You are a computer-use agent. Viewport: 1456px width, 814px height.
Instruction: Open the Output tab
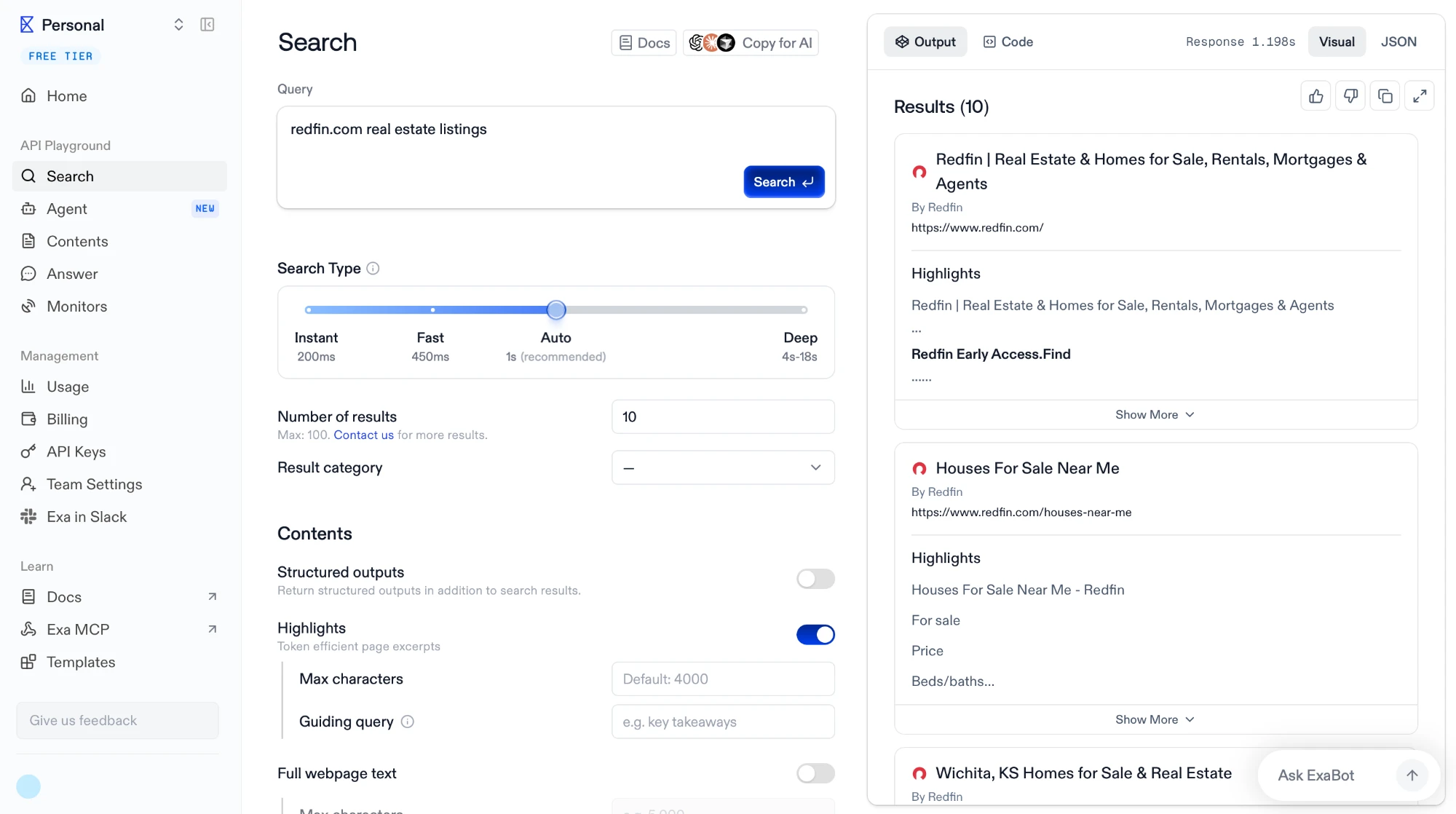(x=925, y=42)
